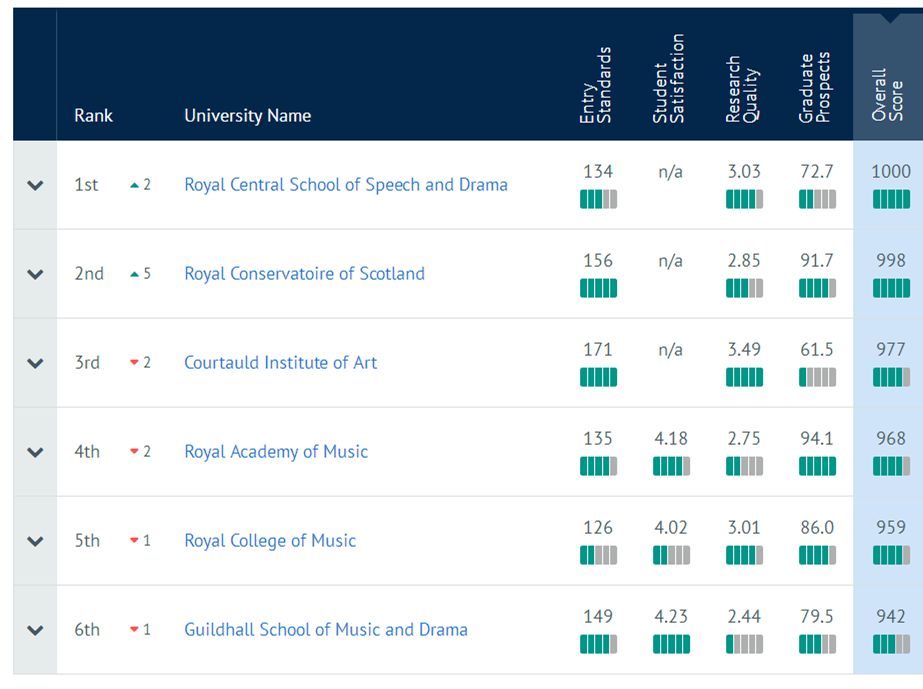This screenshot has height=689, width=923.
Task: Sort by Entry Standards column header
Action: (596, 85)
